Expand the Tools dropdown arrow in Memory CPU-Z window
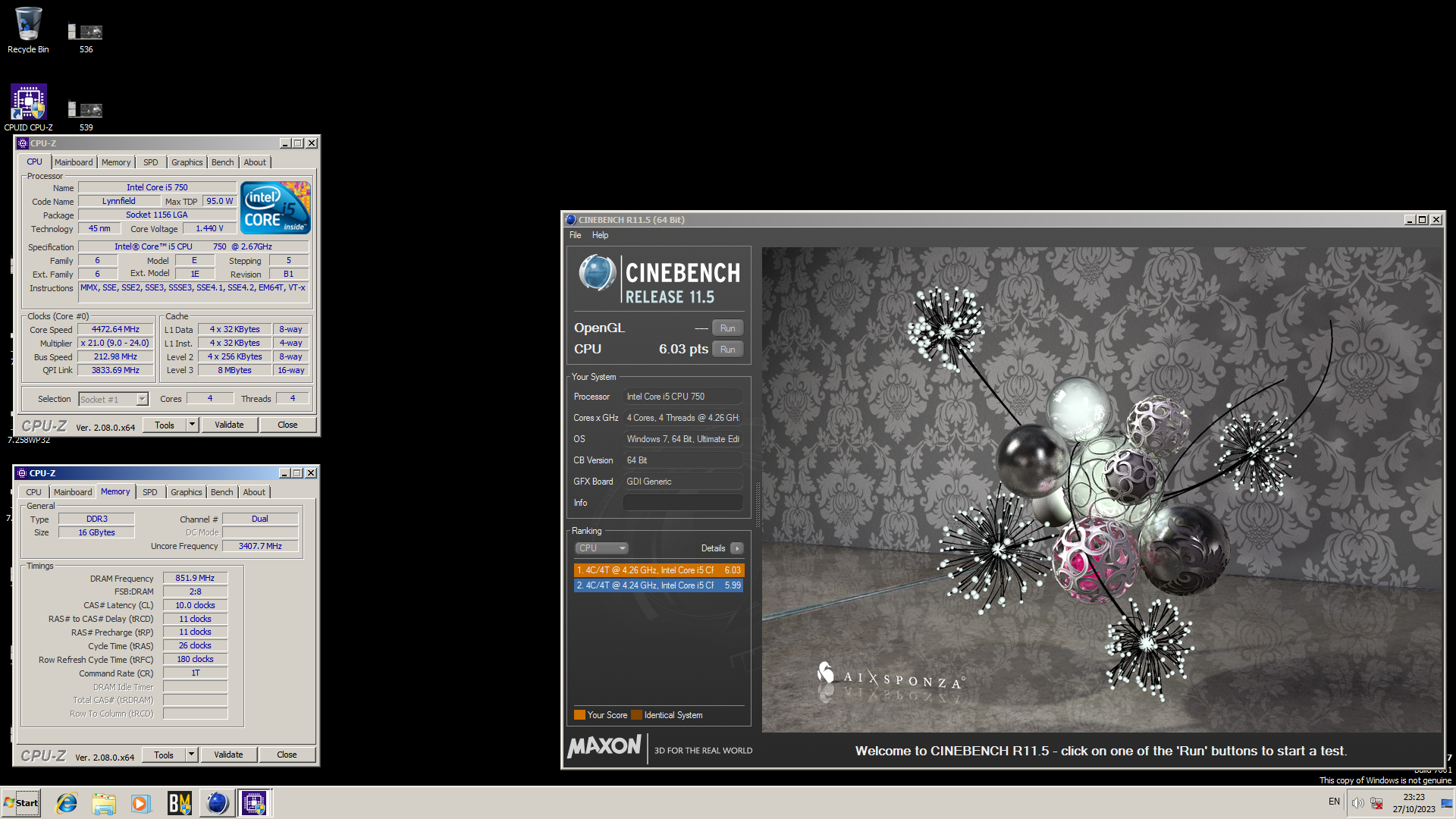The image size is (1456, 819). pyautogui.click(x=191, y=755)
